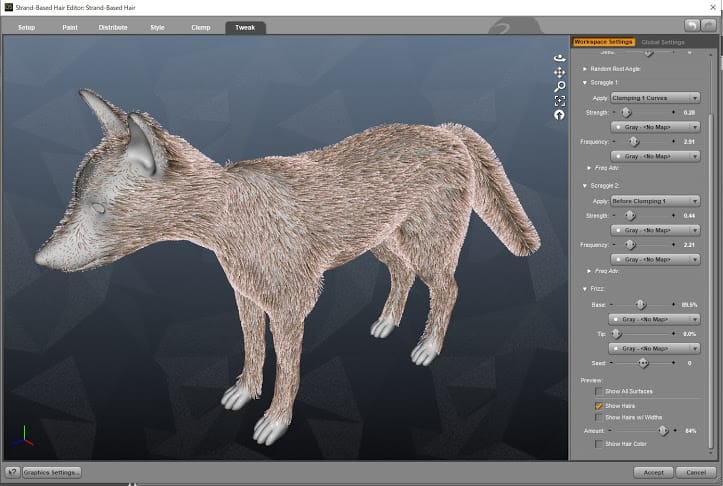This screenshot has height=486, width=723.
Task: Click the orbit/rotate view icon
Action: [x=560, y=58]
